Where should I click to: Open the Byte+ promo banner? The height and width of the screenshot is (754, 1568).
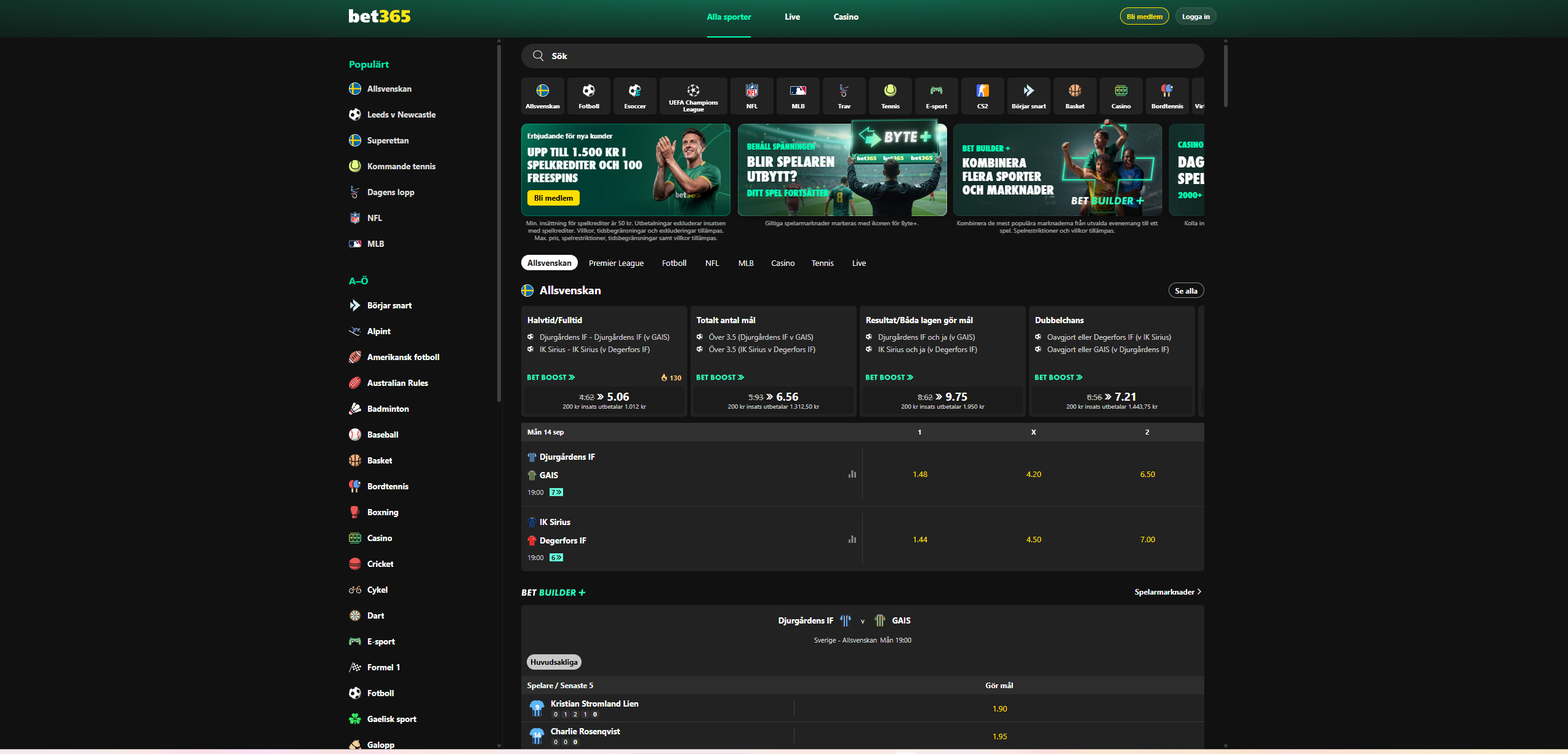(842, 170)
